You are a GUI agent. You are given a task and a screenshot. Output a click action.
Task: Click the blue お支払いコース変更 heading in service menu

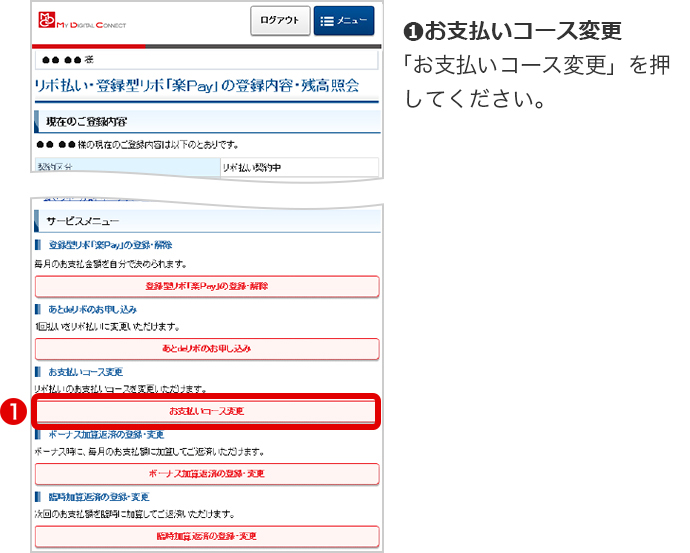[x=86, y=372]
